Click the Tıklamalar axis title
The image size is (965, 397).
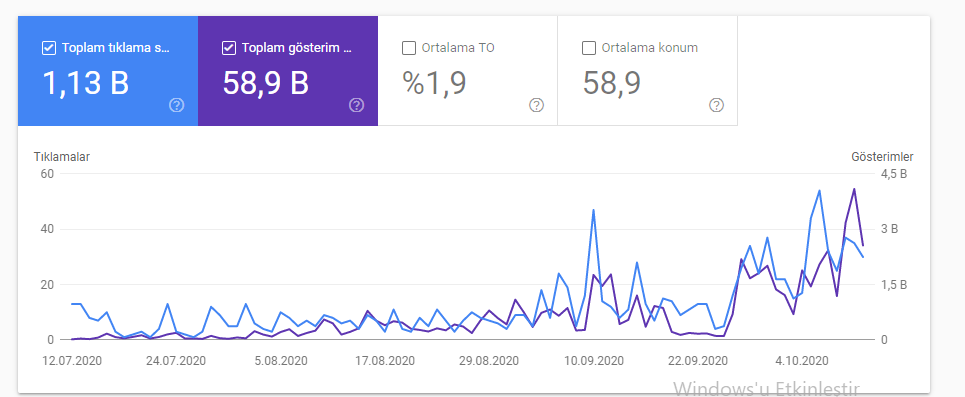tap(62, 157)
